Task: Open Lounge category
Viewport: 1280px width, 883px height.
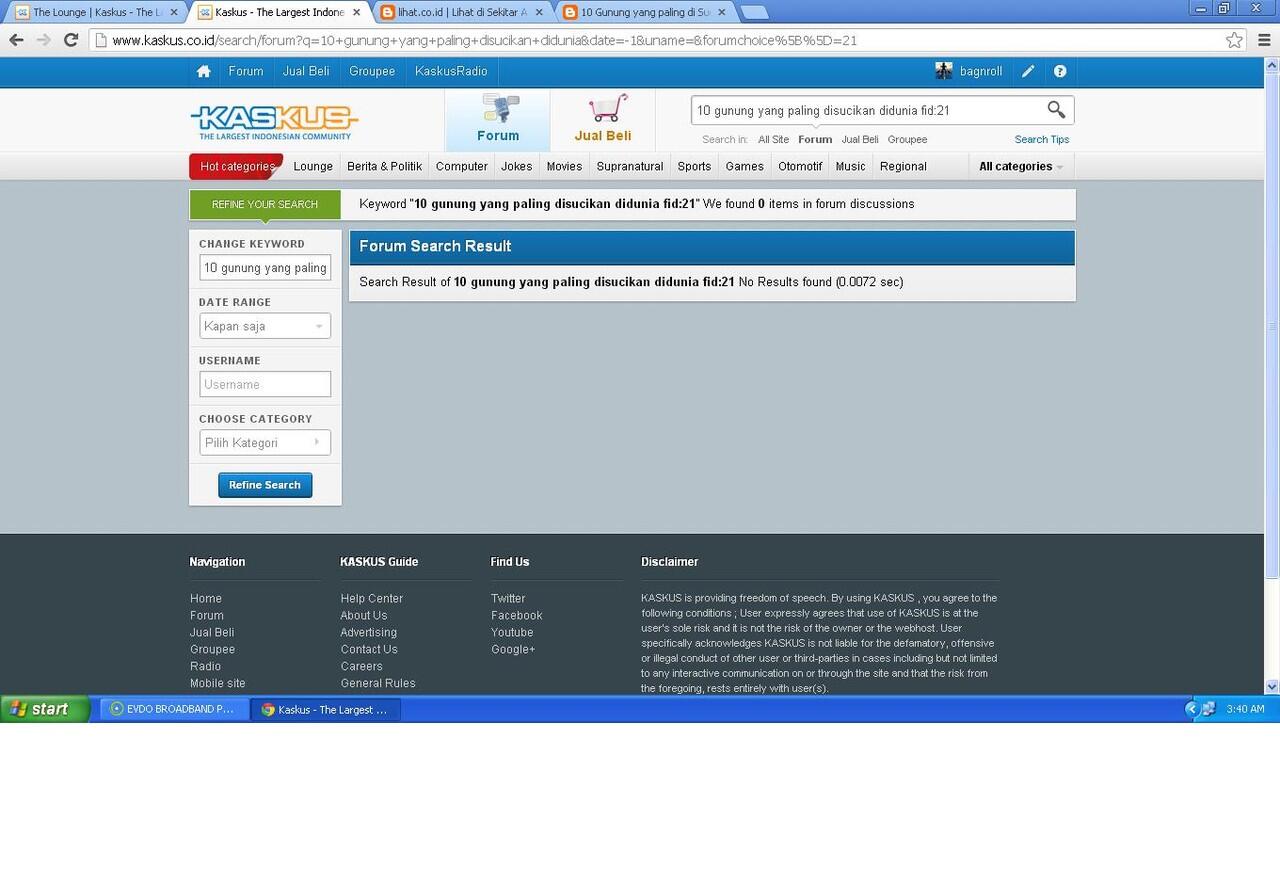Action: (313, 167)
